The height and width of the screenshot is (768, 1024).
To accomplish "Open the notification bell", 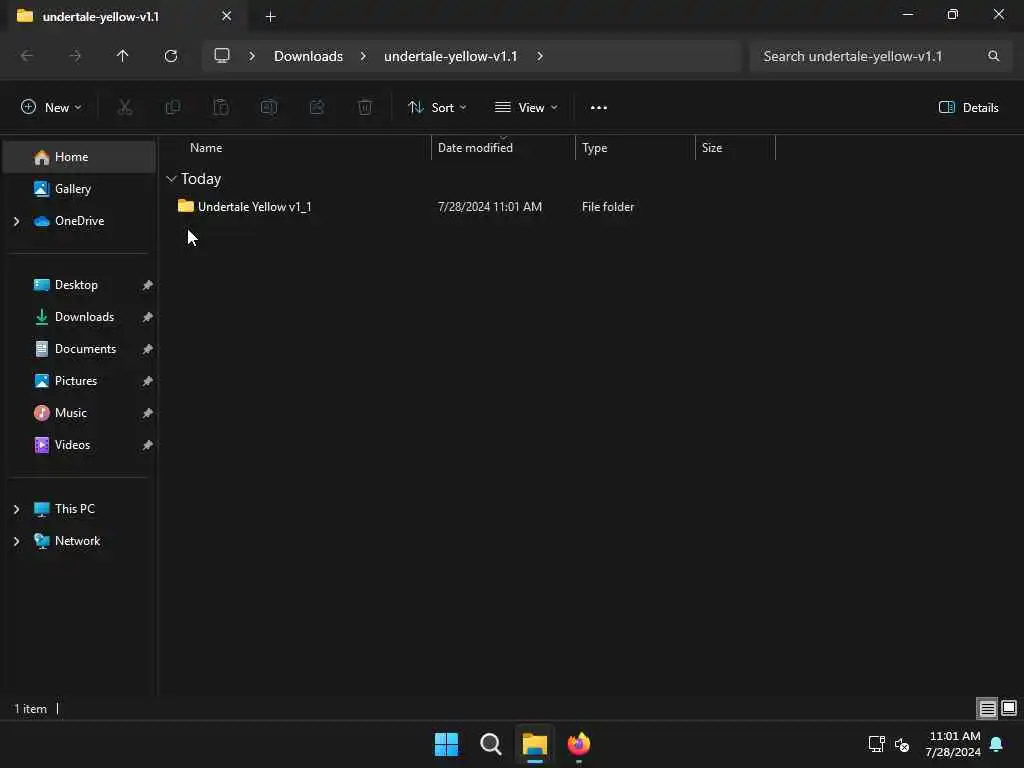I will tap(996, 744).
